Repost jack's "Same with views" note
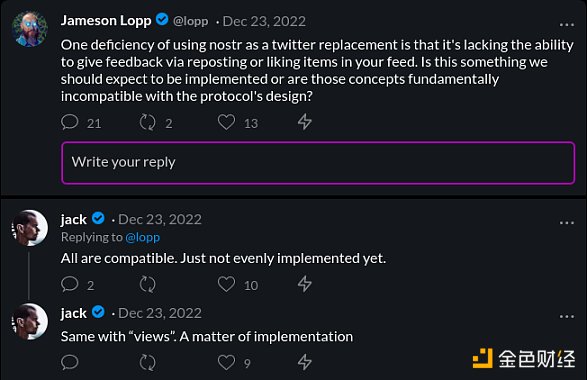 (147, 362)
